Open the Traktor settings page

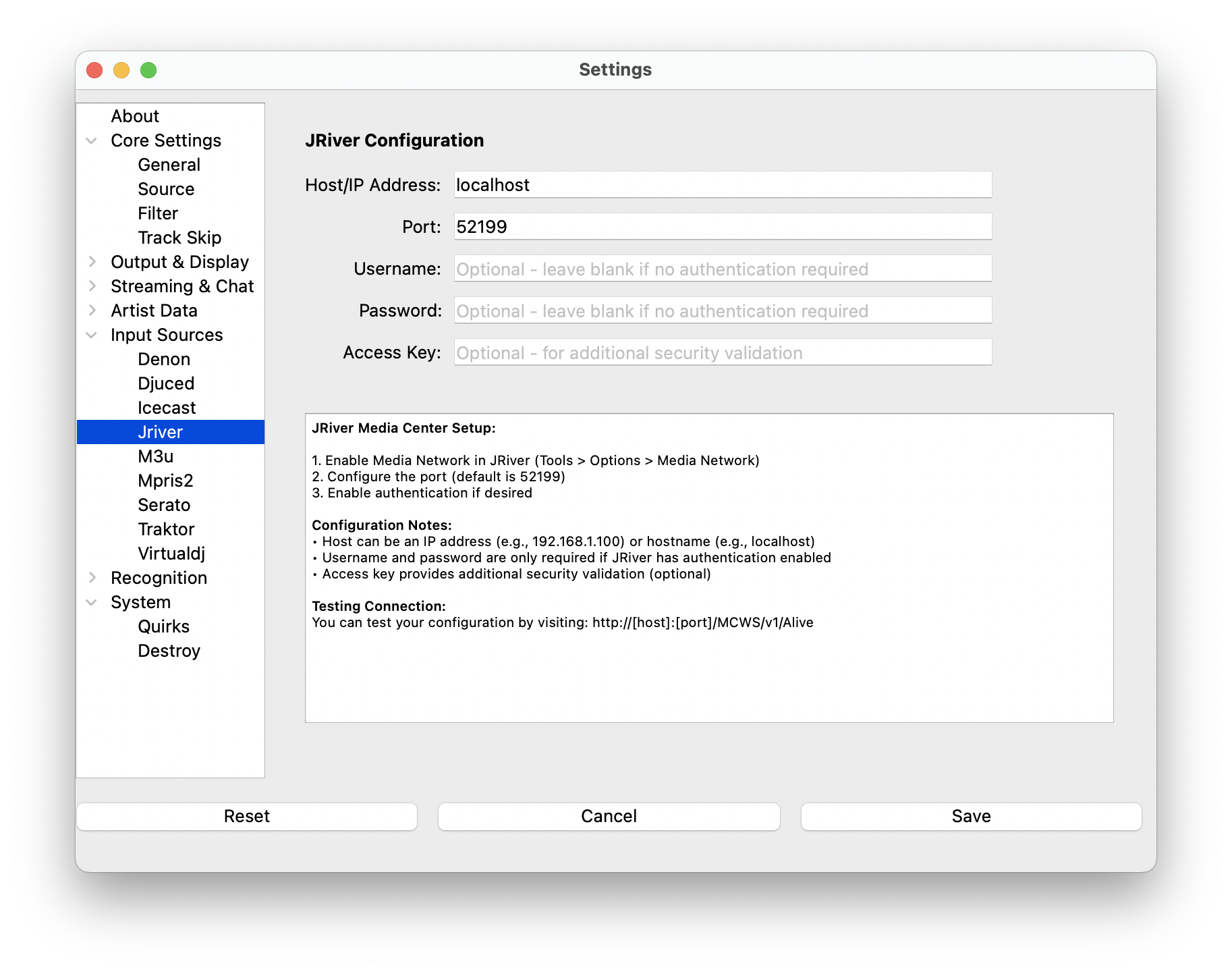166,529
